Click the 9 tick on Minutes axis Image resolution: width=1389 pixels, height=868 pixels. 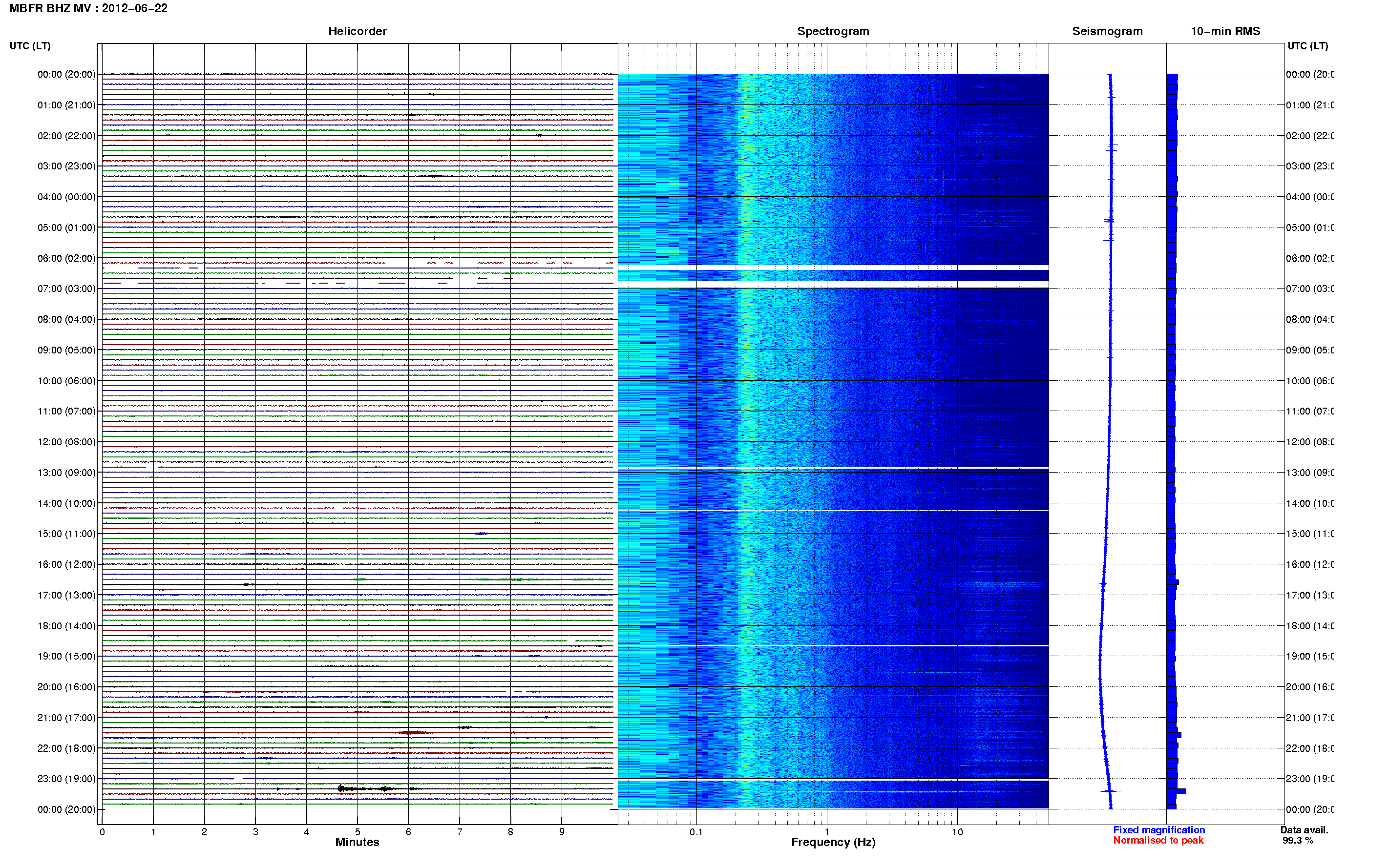[562, 832]
